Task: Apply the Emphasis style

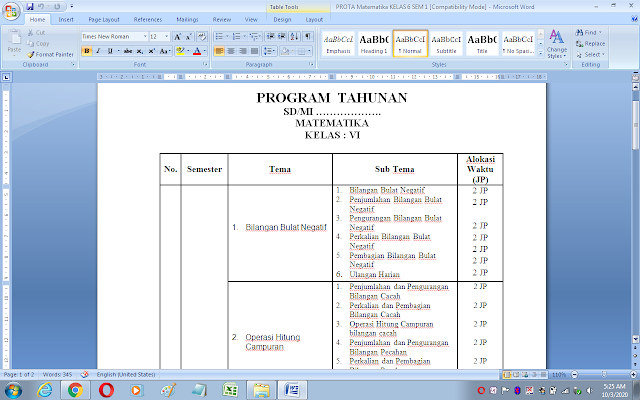Action: coord(338,43)
